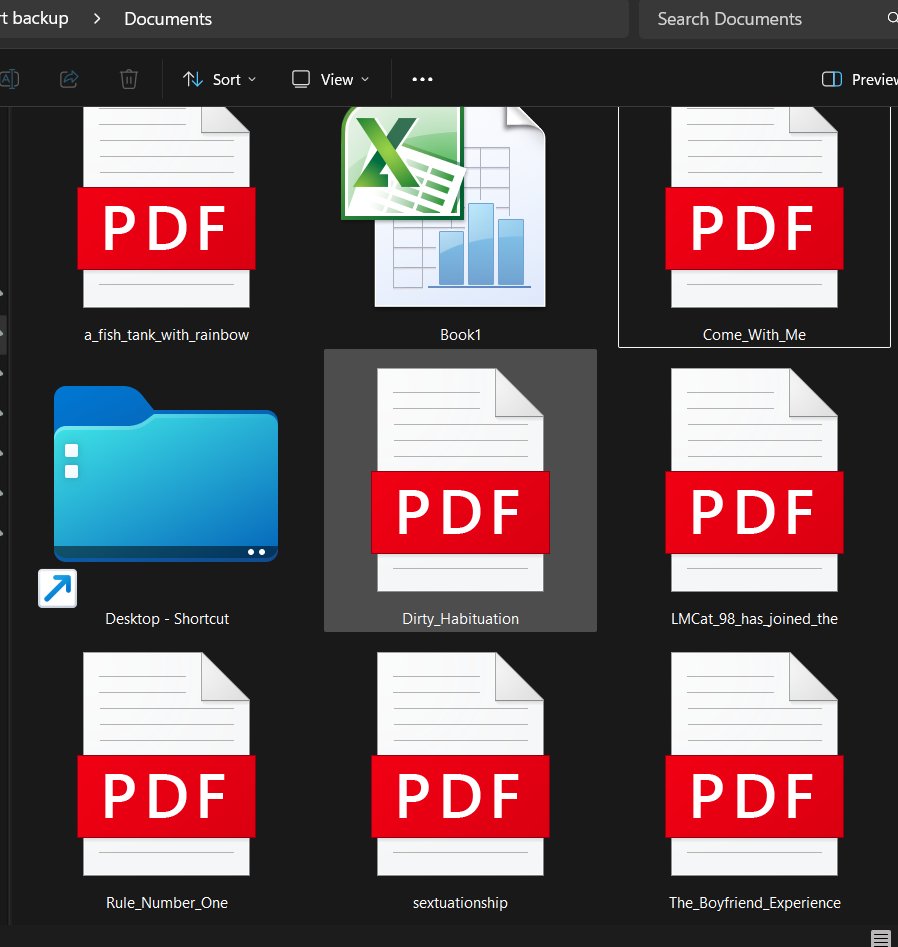Select the Book1 Excel file icon
Viewport: 898px width, 947px height.
tap(444, 207)
